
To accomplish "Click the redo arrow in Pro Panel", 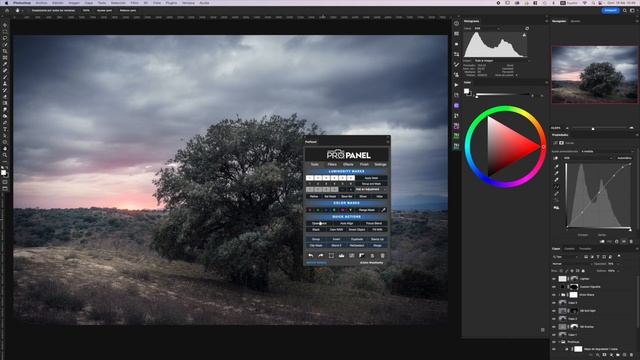I will point(321,256).
